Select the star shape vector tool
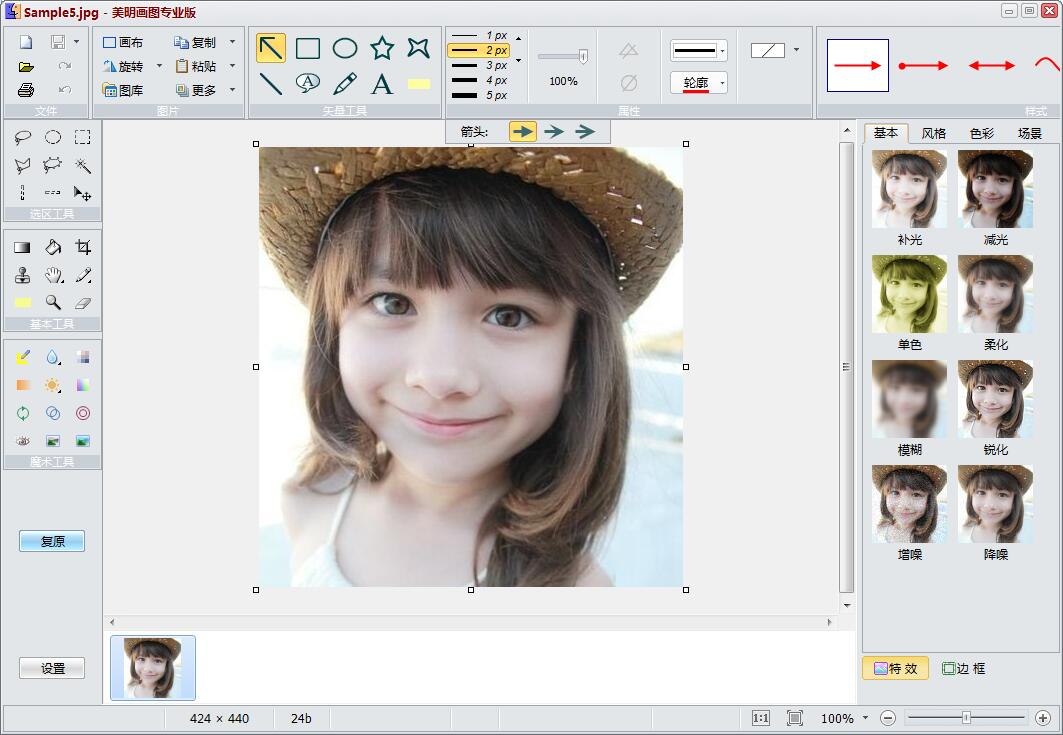Viewport: 1063px width, 735px height. tap(382, 48)
